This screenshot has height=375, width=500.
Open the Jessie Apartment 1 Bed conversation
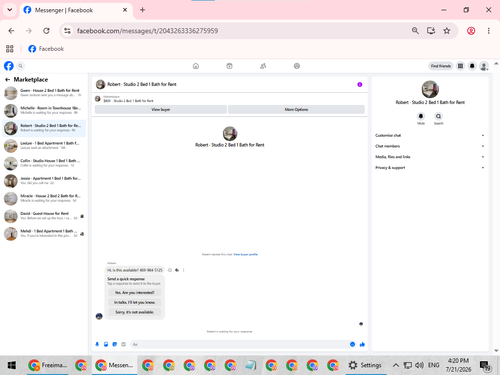(x=44, y=181)
